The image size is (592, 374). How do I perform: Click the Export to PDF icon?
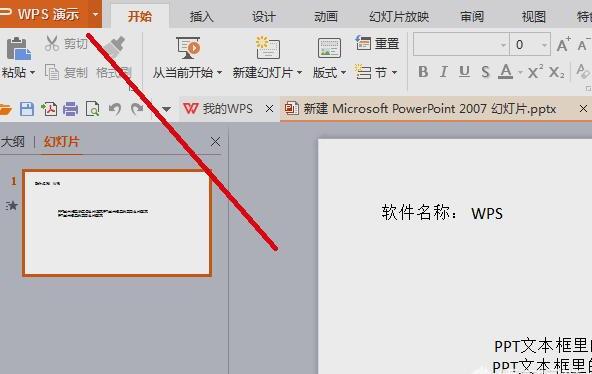(x=49, y=109)
